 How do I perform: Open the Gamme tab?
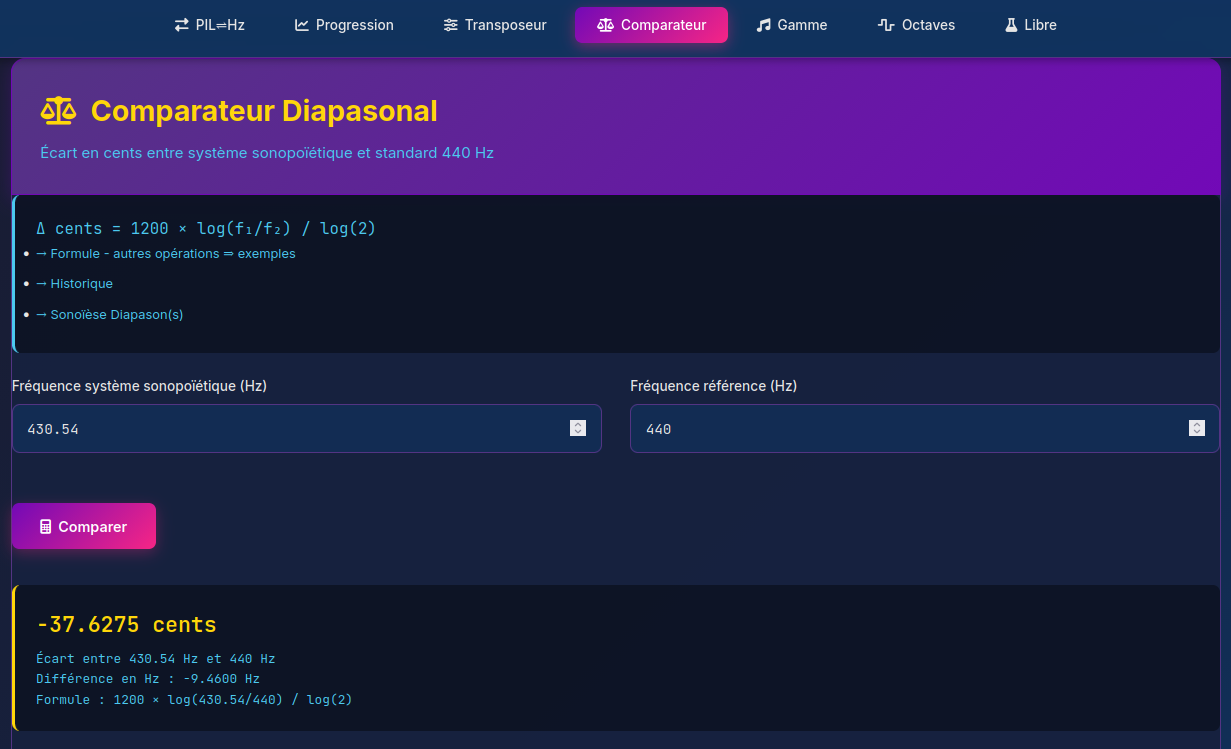(792, 25)
